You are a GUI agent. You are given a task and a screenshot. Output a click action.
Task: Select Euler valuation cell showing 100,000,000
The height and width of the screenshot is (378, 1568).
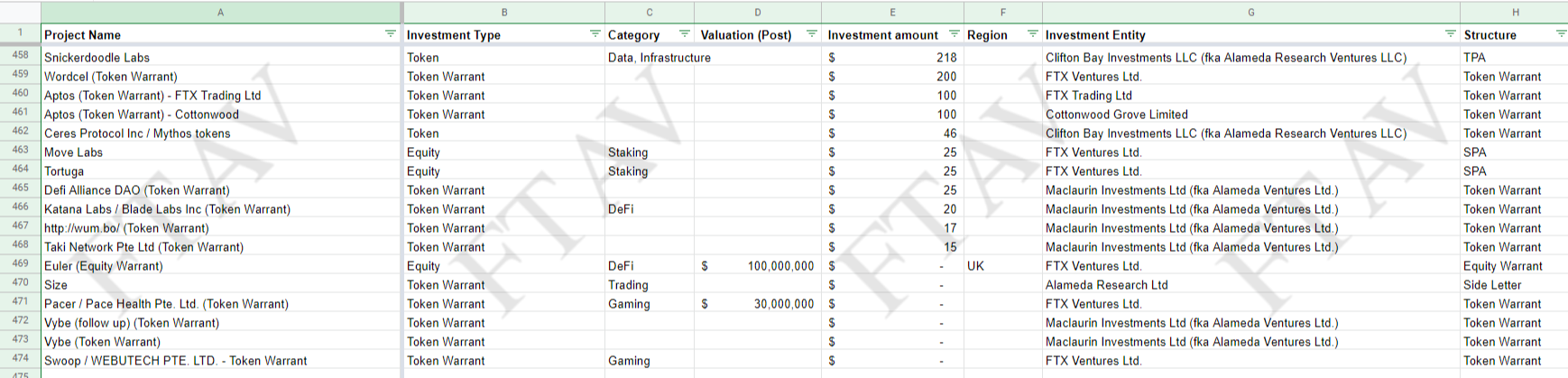click(x=757, y=266)
